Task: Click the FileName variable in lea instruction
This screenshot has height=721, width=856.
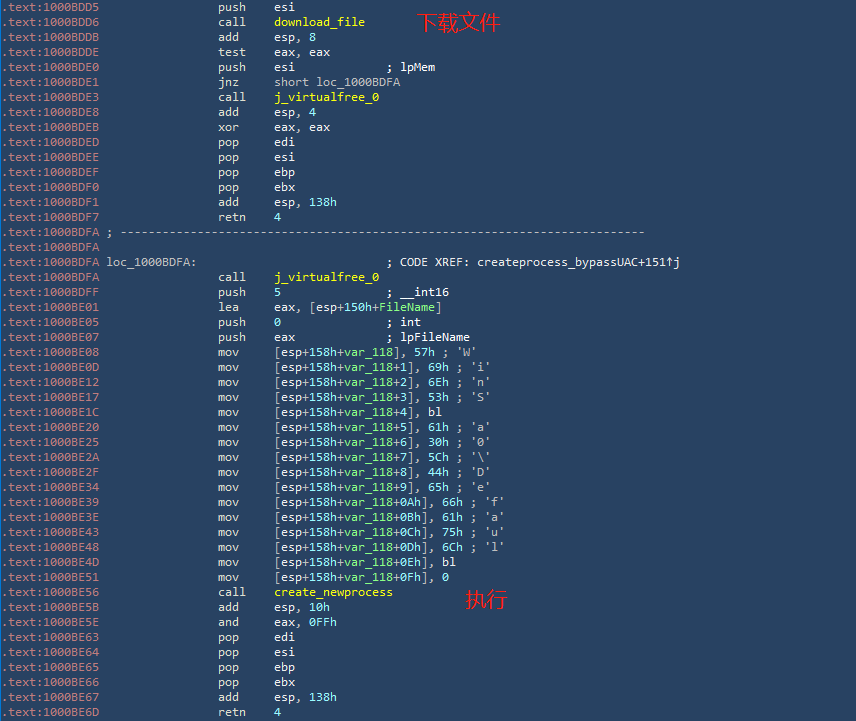Action: point(407,307)
